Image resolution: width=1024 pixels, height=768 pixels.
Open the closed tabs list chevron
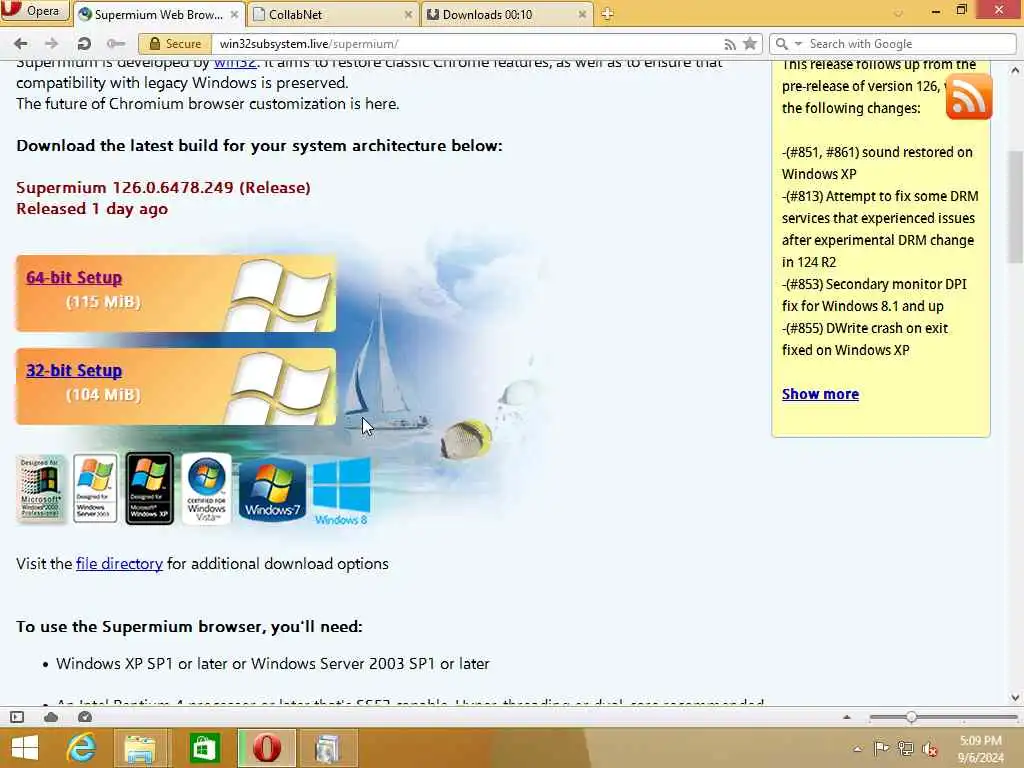pyautogui.click(x=899, y=13)
